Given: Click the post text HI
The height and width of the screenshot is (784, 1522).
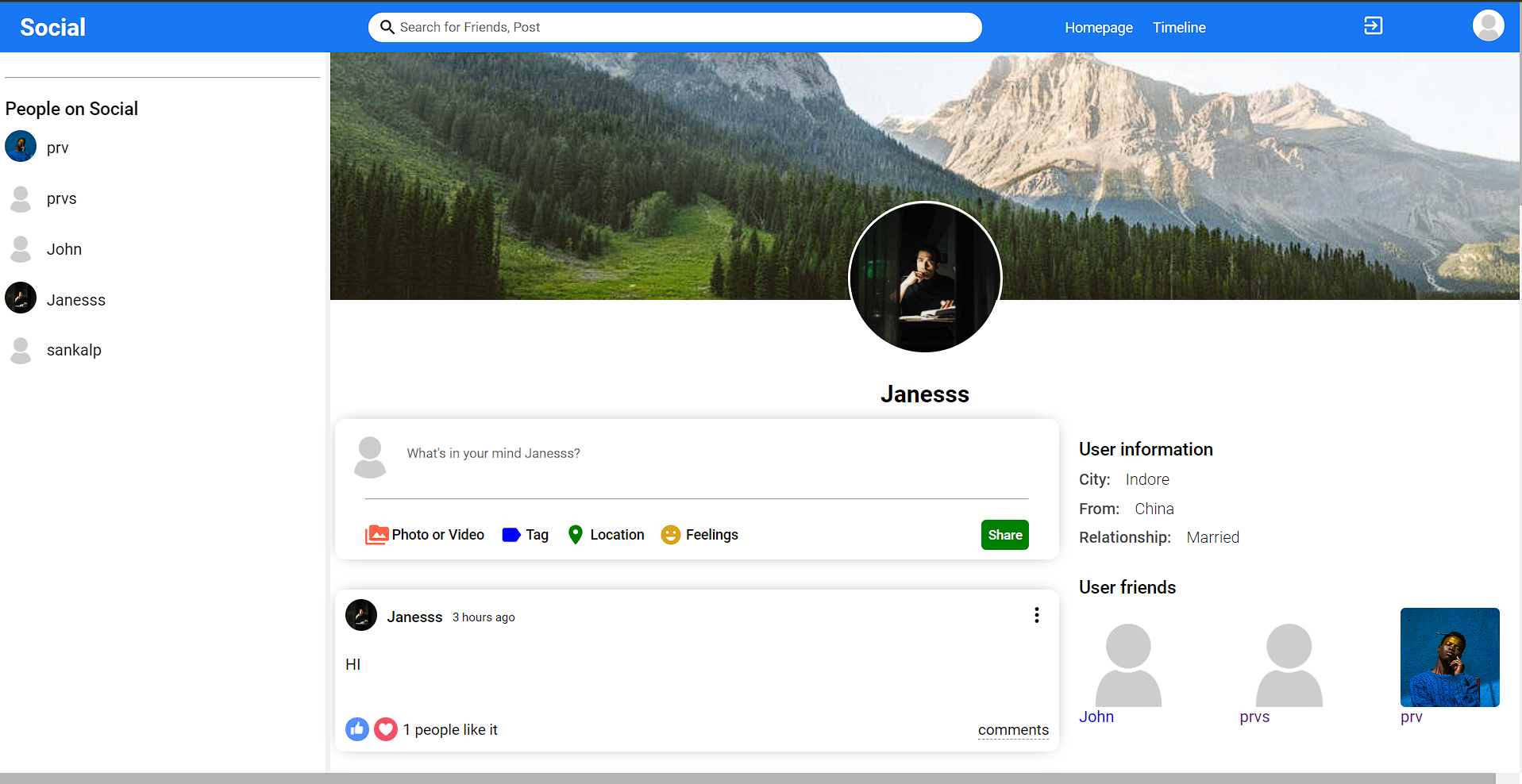Looking at the screenshot, I should [353, 664].
